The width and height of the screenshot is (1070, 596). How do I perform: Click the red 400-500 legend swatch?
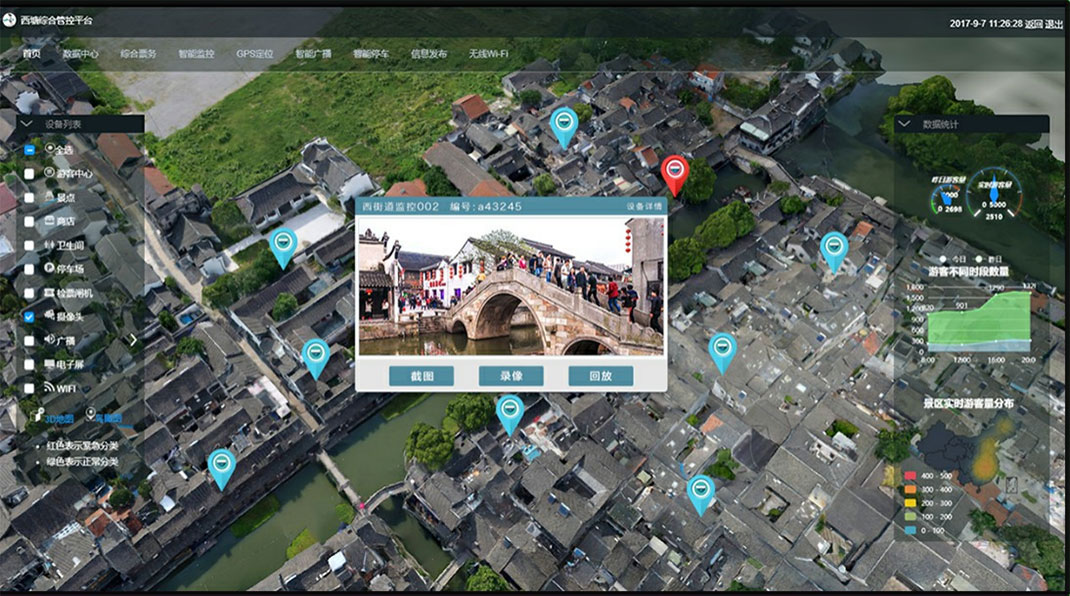910,476
